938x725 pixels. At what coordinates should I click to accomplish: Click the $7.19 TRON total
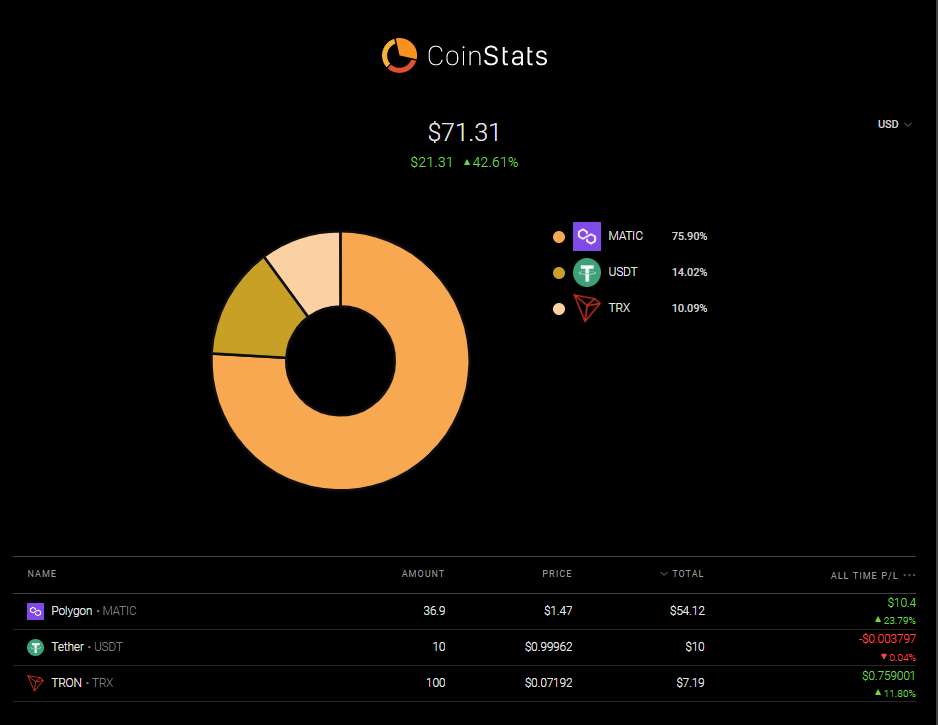[690, 683]
